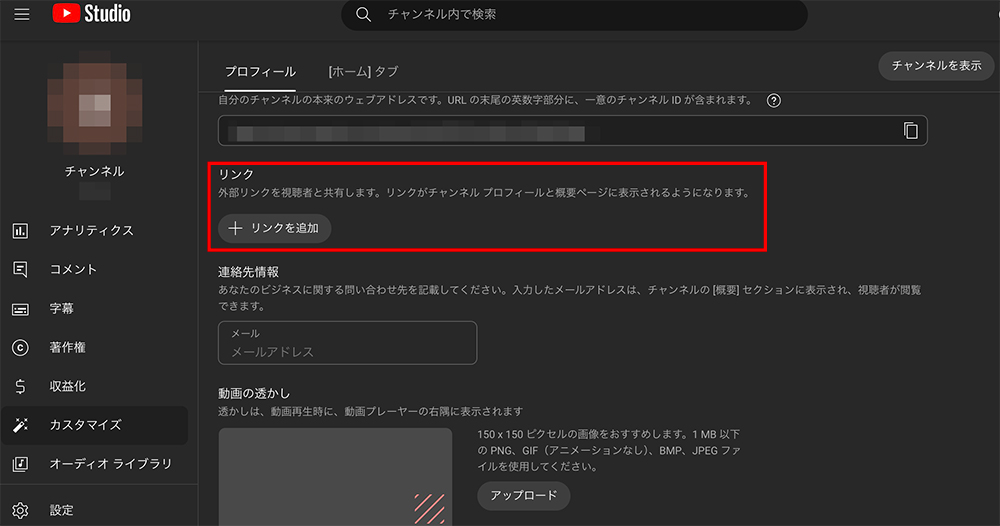1000x526 pixels.
Task: Click the リンクを追加 button
Action: (274, 228)
